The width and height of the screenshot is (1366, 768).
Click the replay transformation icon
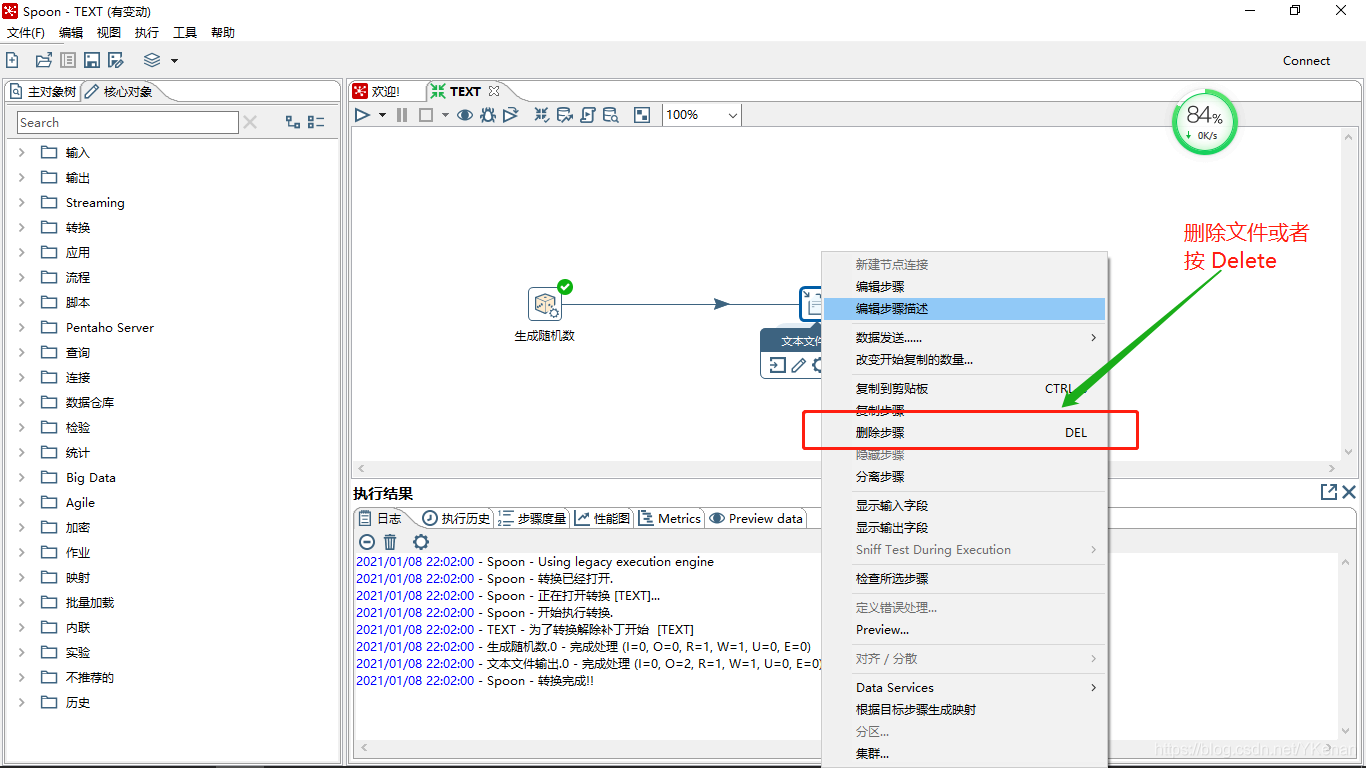pyautogui.click(x=511, y=115)
